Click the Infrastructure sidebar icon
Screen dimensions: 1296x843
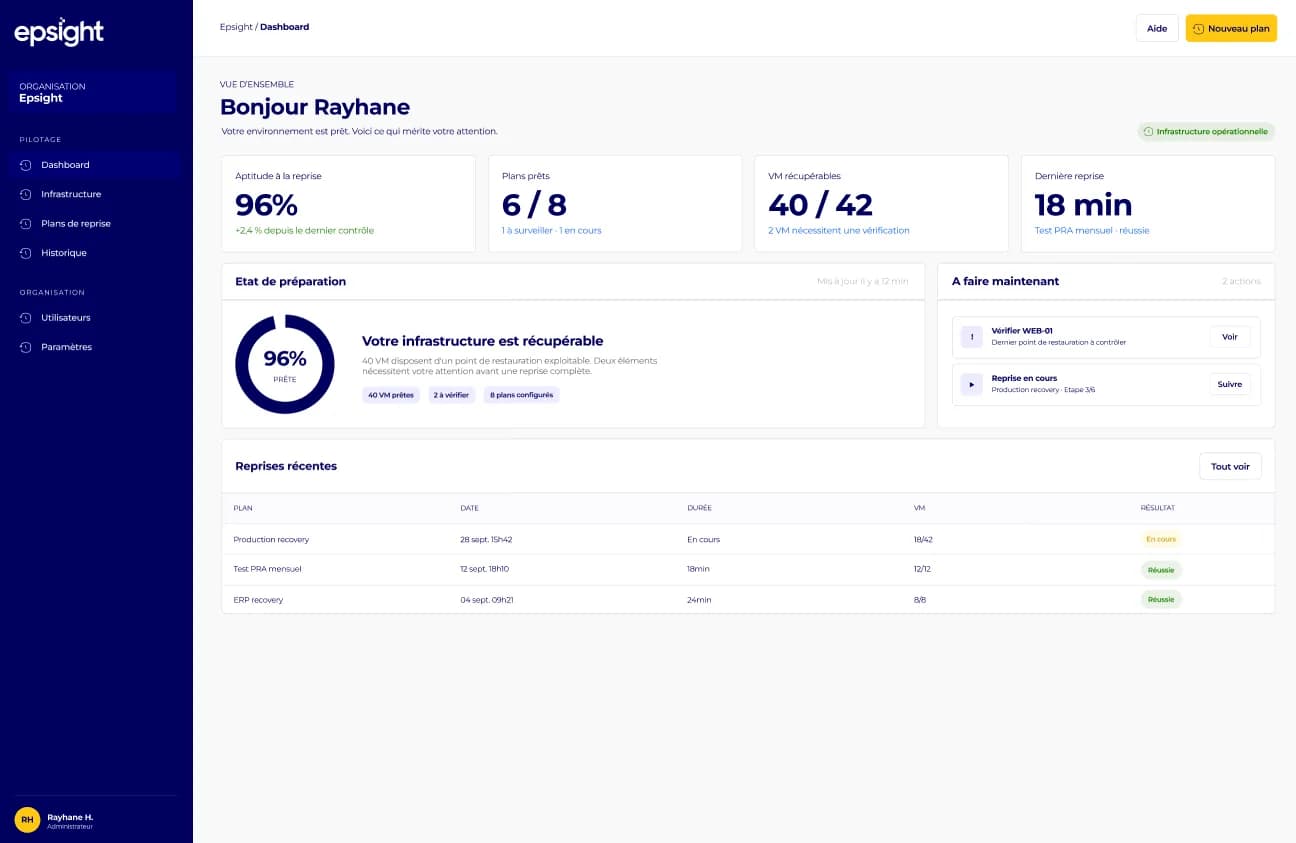(26, 194)
